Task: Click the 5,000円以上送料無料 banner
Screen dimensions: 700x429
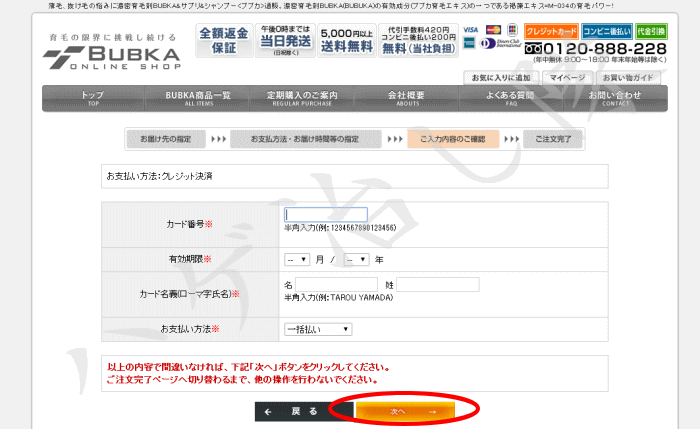Action: point(347,41)
